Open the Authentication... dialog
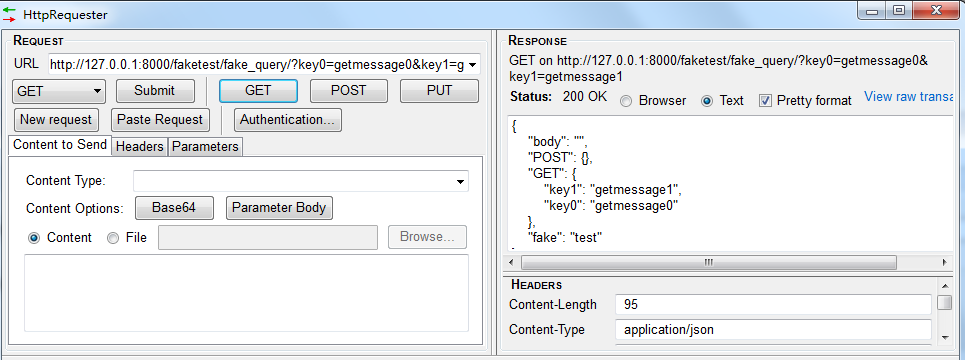The width and height of the screenshot is (965, 360). [x=288, y=119]
